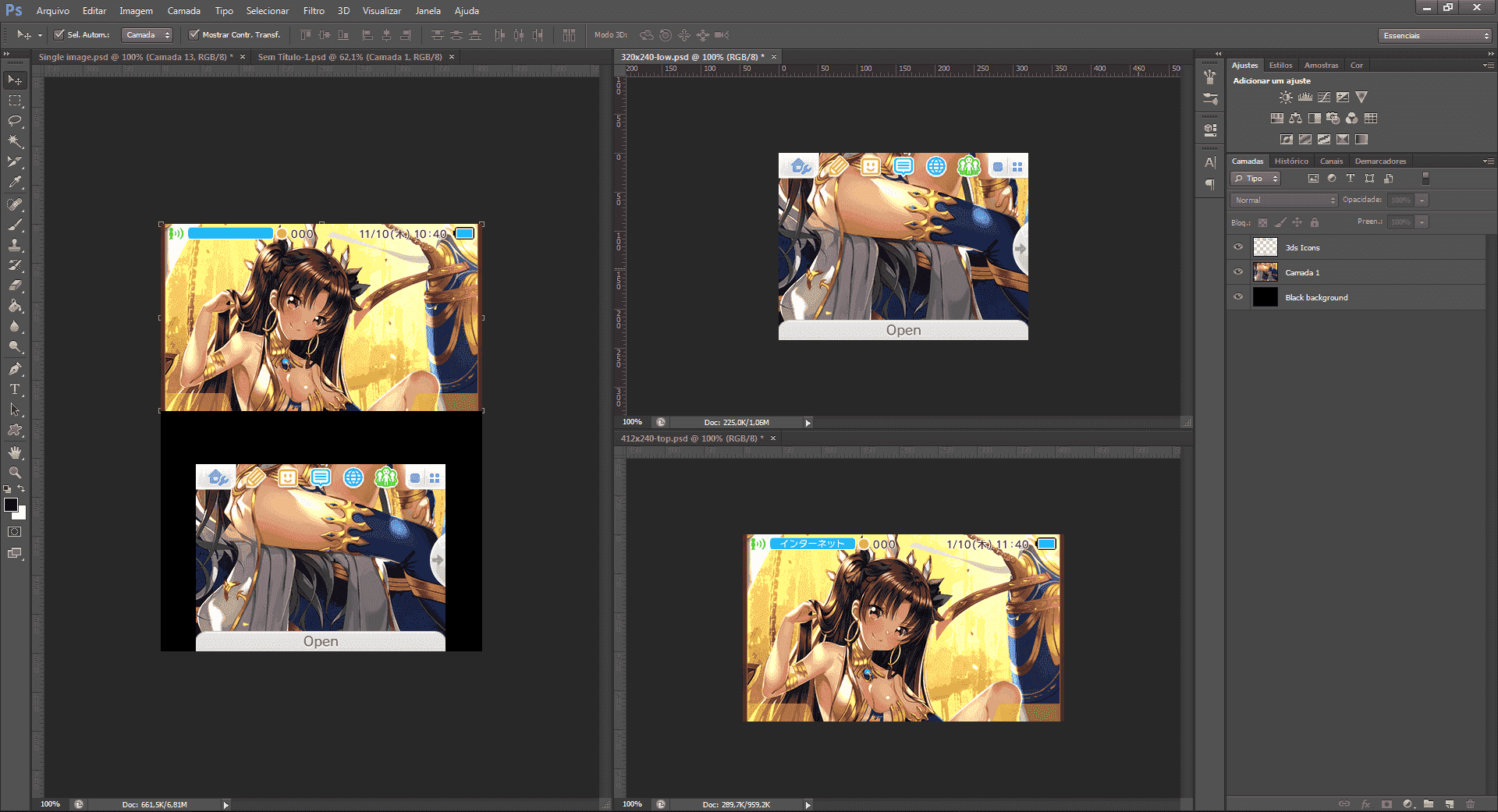Open the Demarcadores tab
The image size is (1498, 812).
pyautogui.click(x=1380, y=161)
